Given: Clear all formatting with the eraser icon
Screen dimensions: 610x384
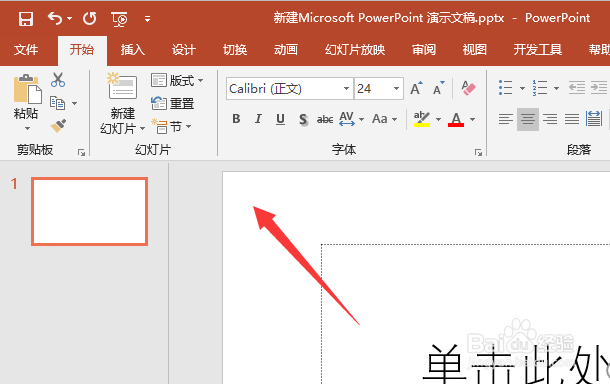Looking at the screenshot, I should (468, 88).
